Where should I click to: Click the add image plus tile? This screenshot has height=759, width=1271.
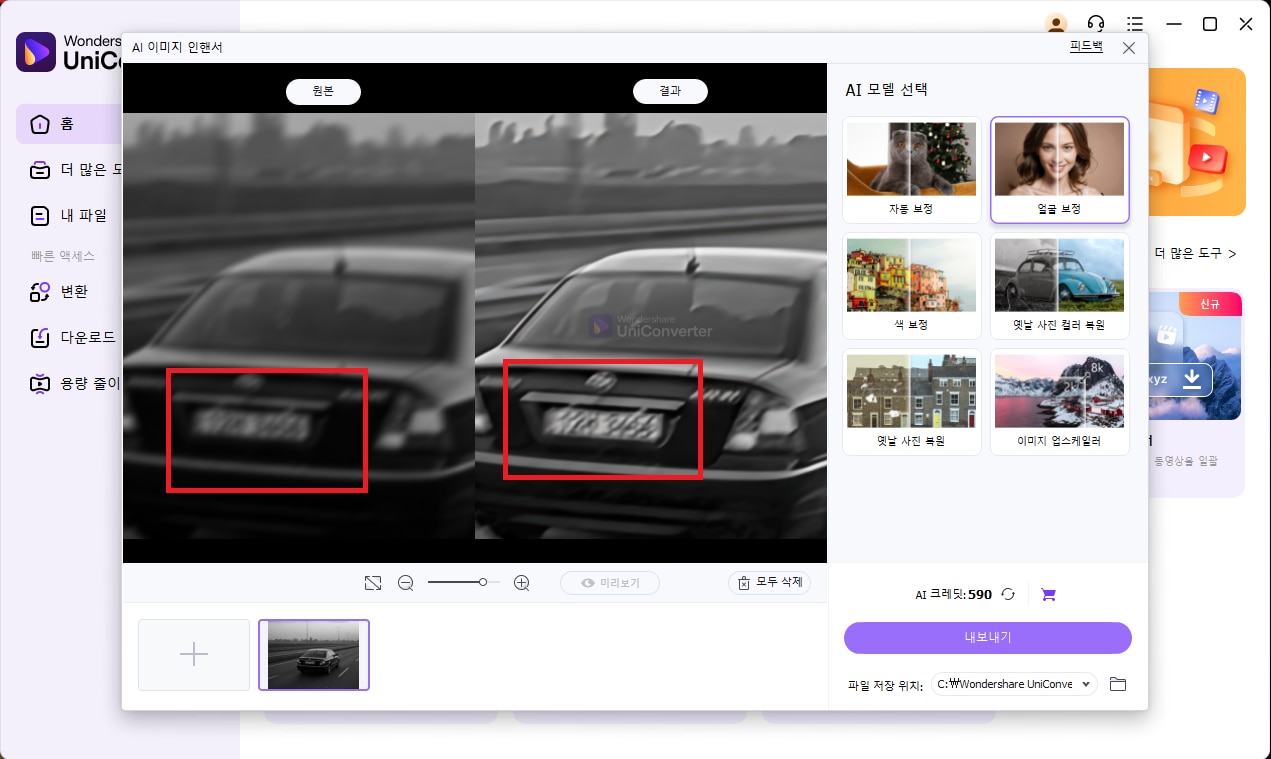pyautogui.click(x=194, y=655)
